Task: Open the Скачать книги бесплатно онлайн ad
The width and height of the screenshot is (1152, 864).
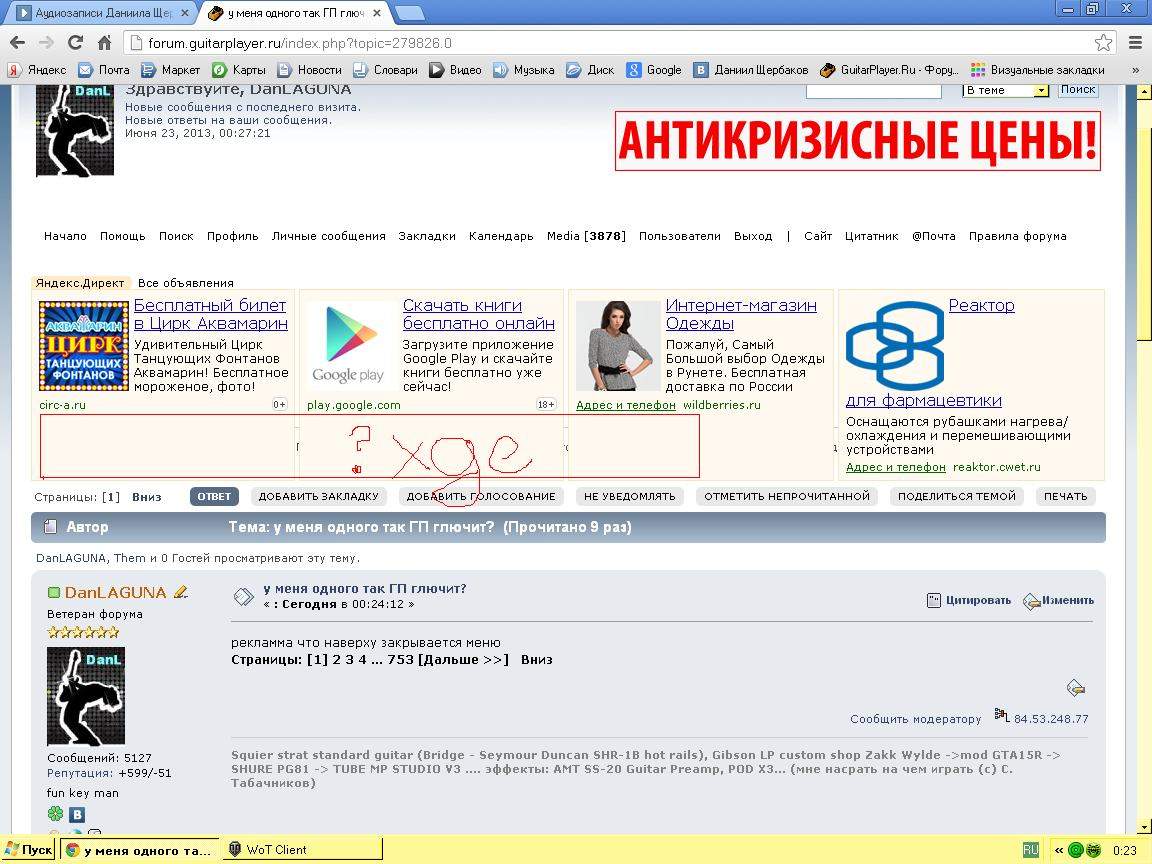Action: click(x=478, y=314)
